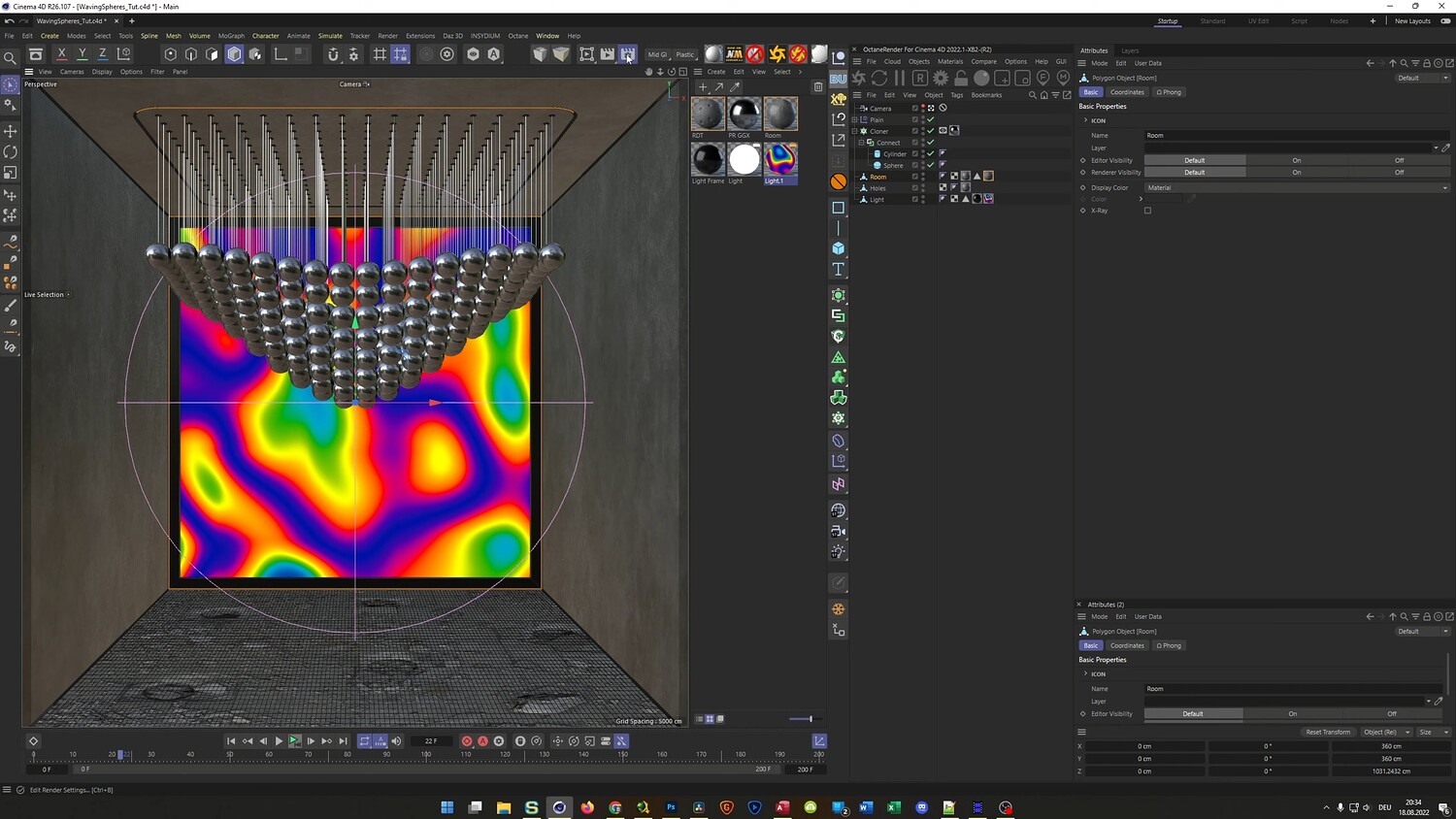Viewport: 1456px width, 819px height.
Task: Switch to Coordinates tab in upper Attributes
Action: [x=1127, y=92]
